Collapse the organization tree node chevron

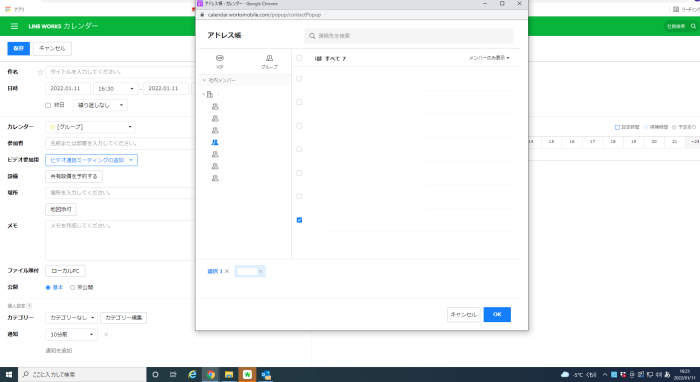tap(204, 95)
